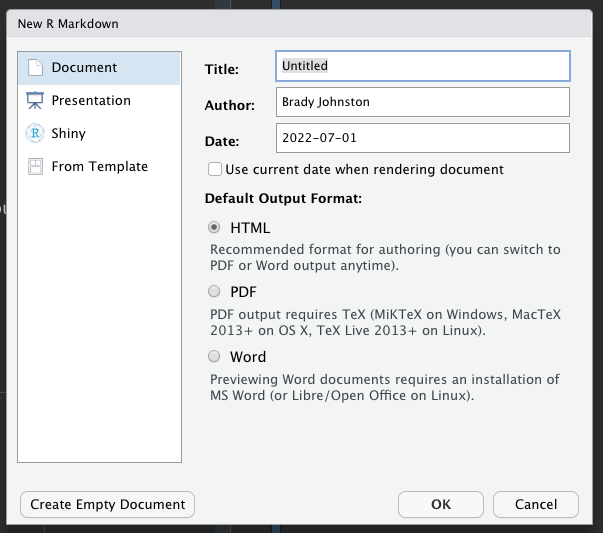This screenshot has height=533, width=603.
Task: Select the HTML output radio button
Action: tap(214, 228)
